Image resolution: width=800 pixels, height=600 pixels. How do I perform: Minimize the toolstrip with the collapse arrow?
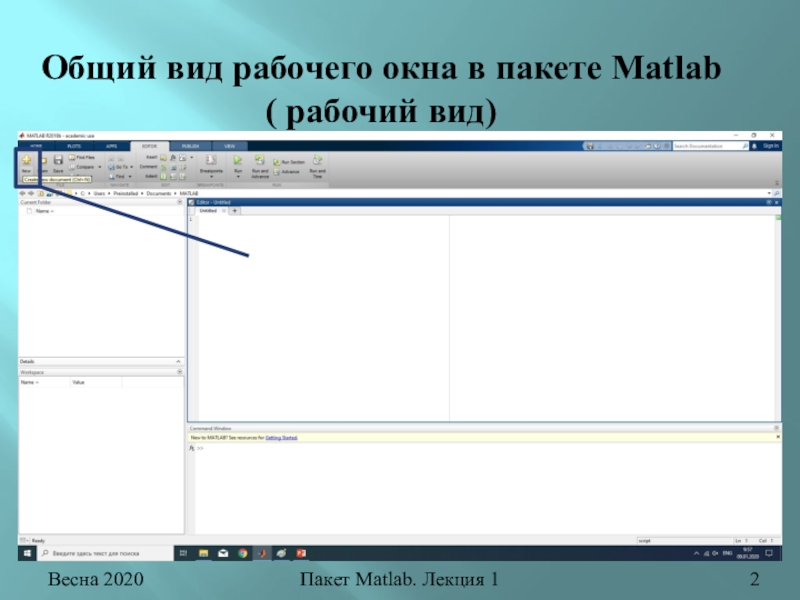pyautogui.click(x=777, y=183)
